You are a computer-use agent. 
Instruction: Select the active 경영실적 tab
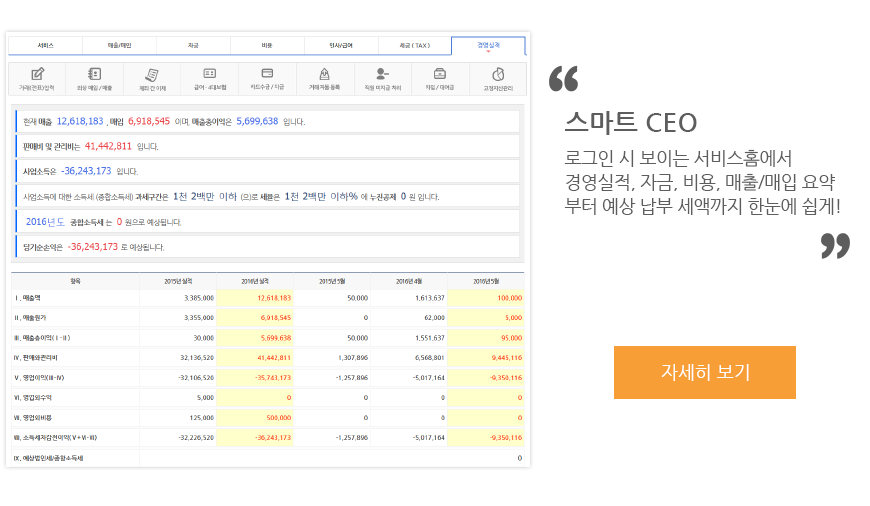[x=488, y=45]
